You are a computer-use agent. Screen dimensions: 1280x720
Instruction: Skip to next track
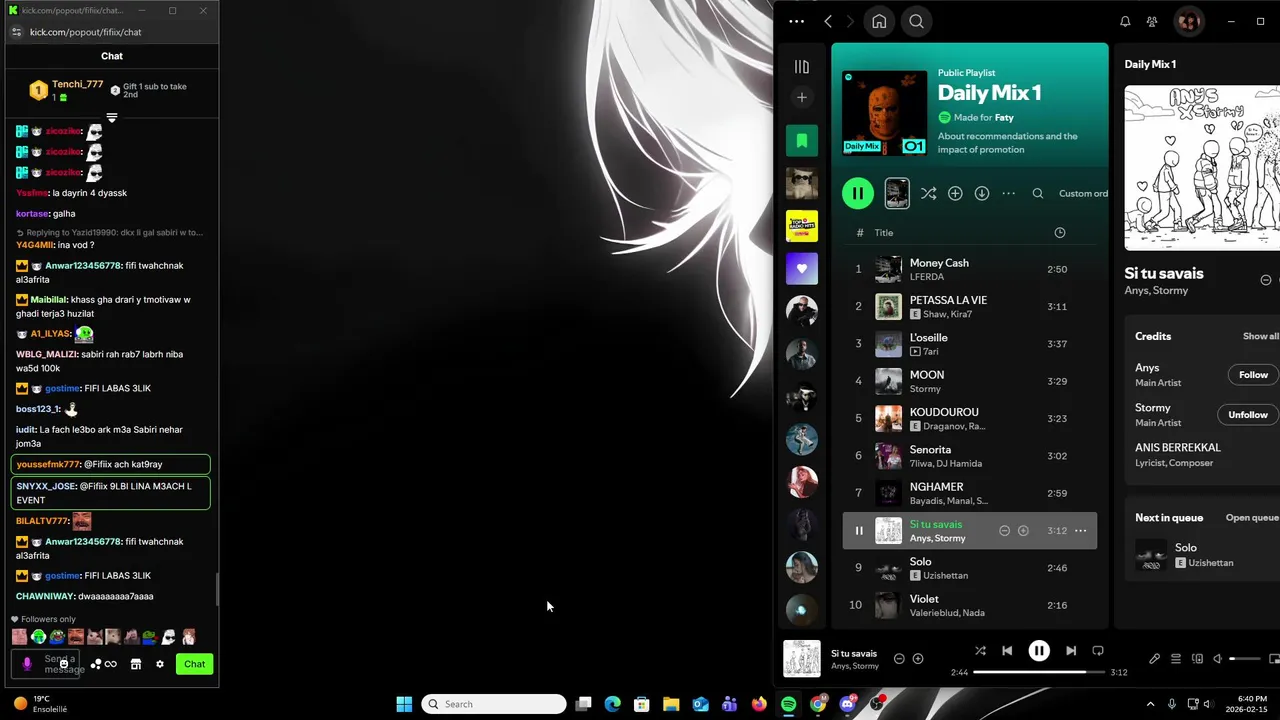tap(1071, 651)
